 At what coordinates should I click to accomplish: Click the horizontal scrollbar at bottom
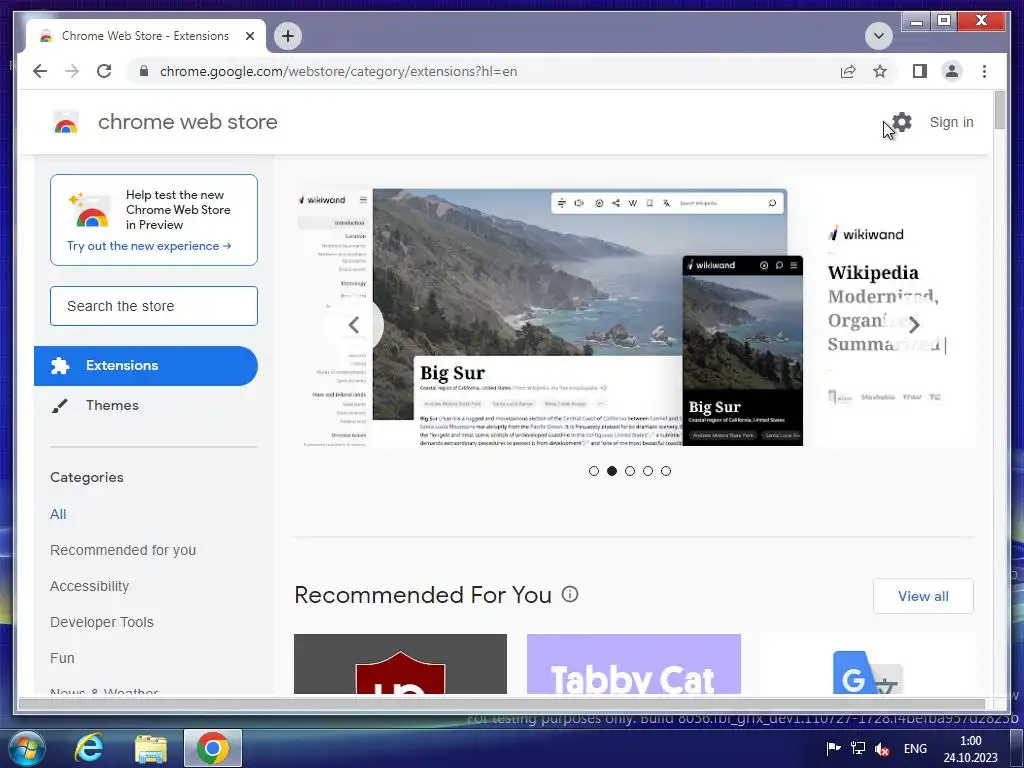(x=502, y=703)
